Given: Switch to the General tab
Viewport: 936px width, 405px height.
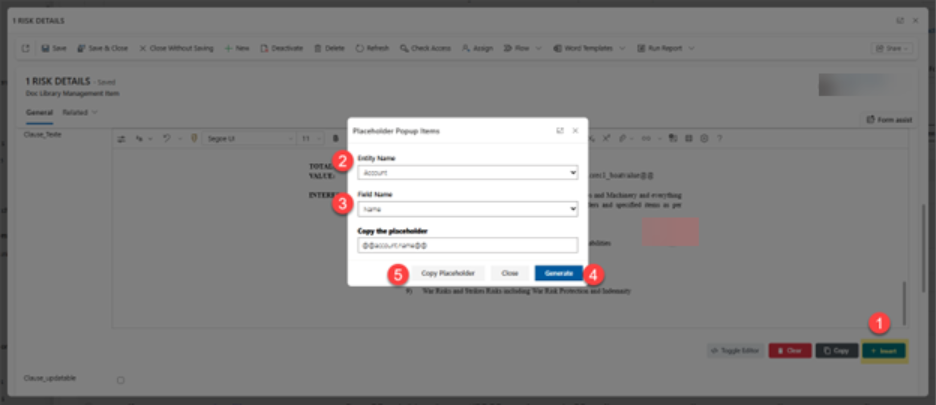Looking at the screenshot, I should (x=39, y=112).
